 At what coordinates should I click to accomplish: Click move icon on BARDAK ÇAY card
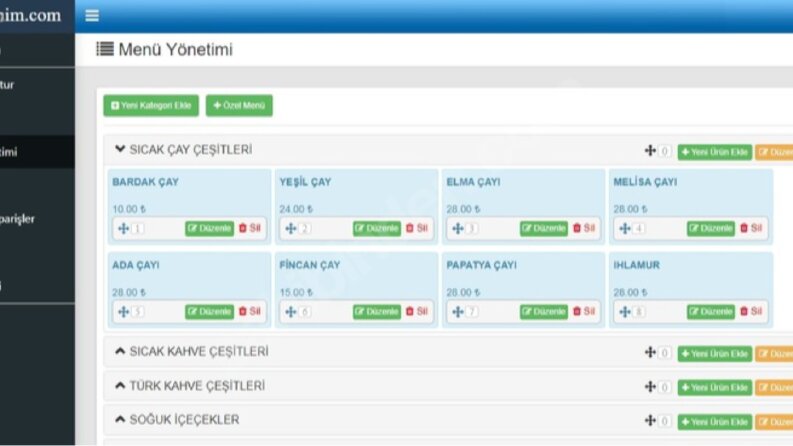click(123, 229)
